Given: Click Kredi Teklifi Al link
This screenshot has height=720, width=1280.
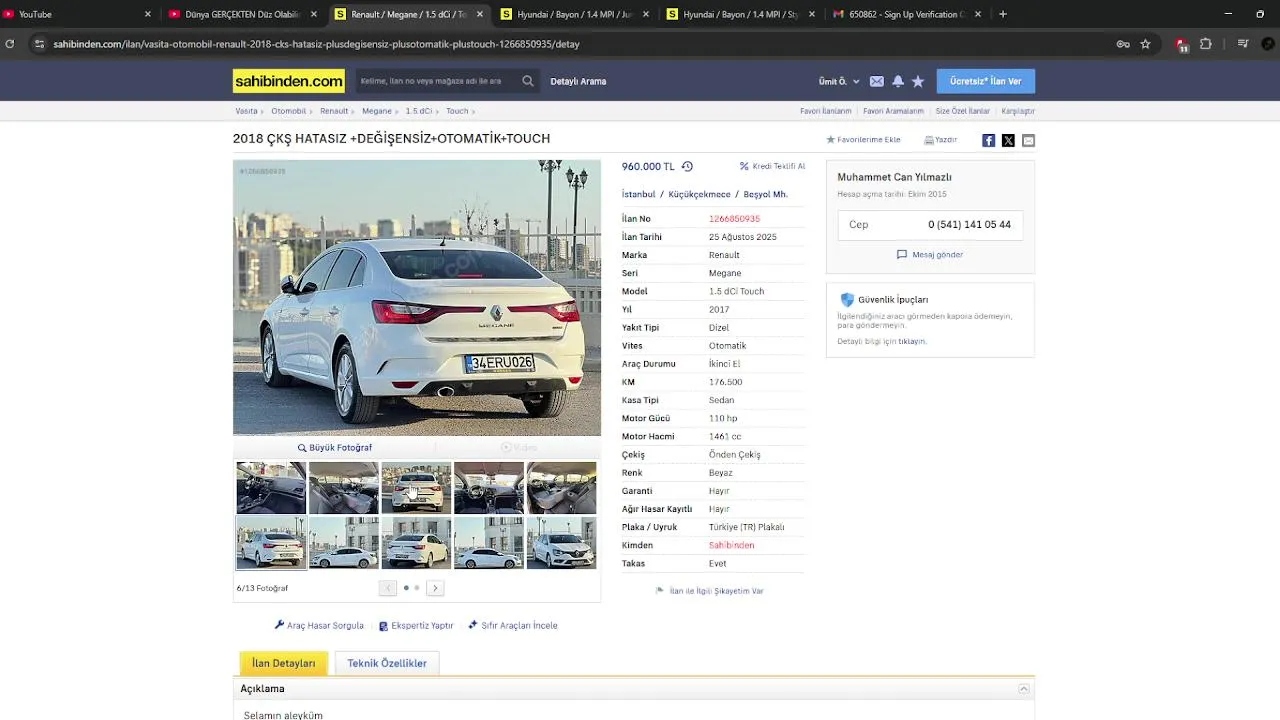Looking at the screenshot, I should (772, 166).
